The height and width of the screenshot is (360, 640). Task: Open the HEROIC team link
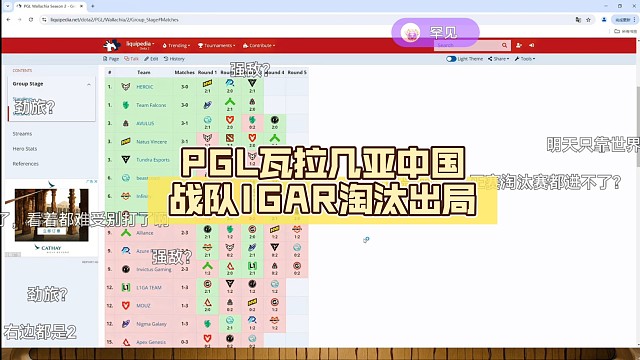145,87
